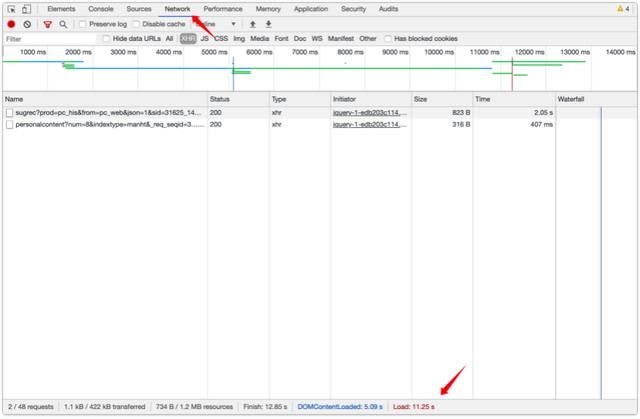The width and height of the screenshot is (640, 419).
Task: Click the 2 / 48 requests status text
Action: tap(31, 407)
